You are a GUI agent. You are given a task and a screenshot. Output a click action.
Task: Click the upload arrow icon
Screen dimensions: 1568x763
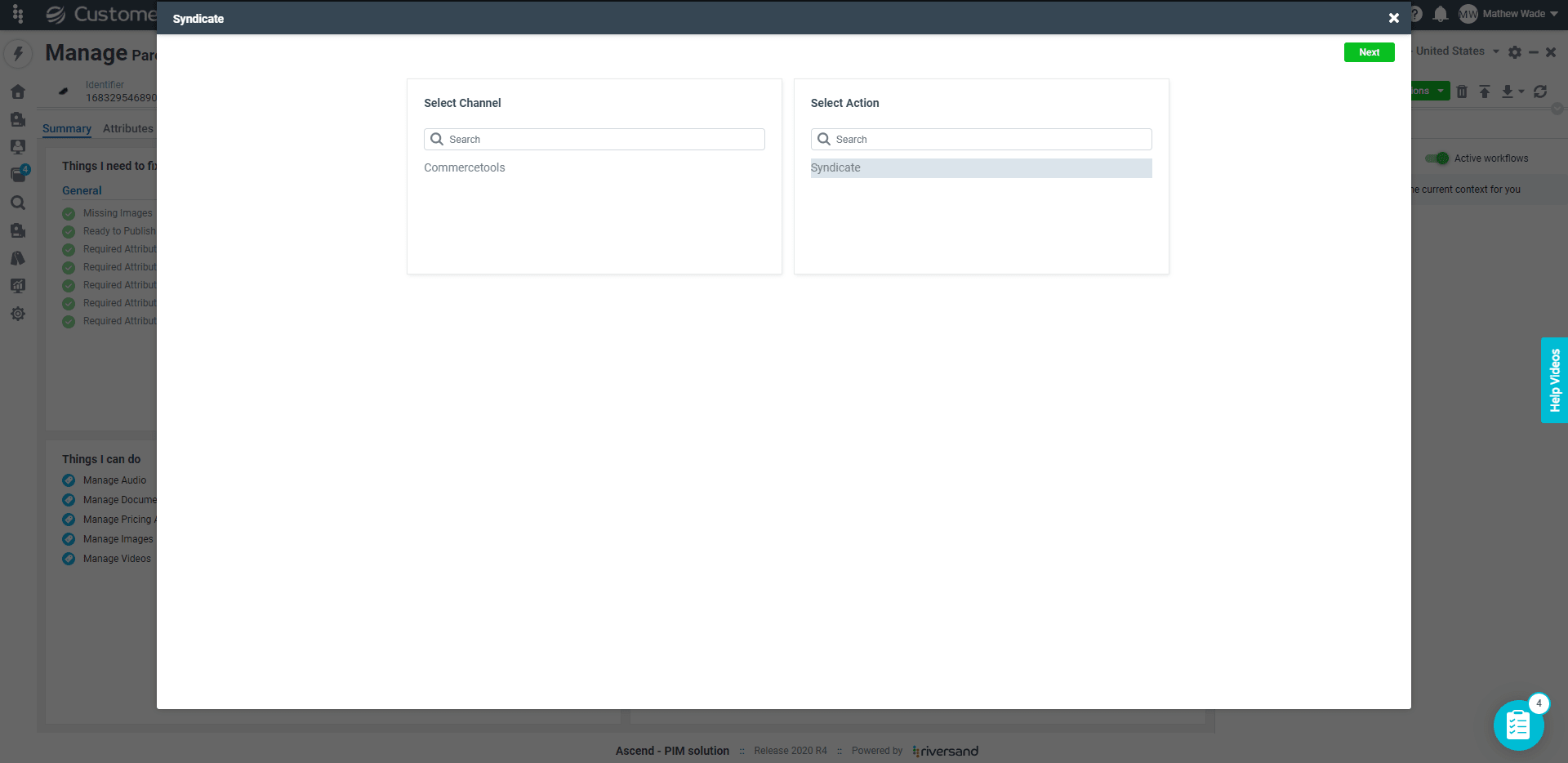pos(1485,91)
